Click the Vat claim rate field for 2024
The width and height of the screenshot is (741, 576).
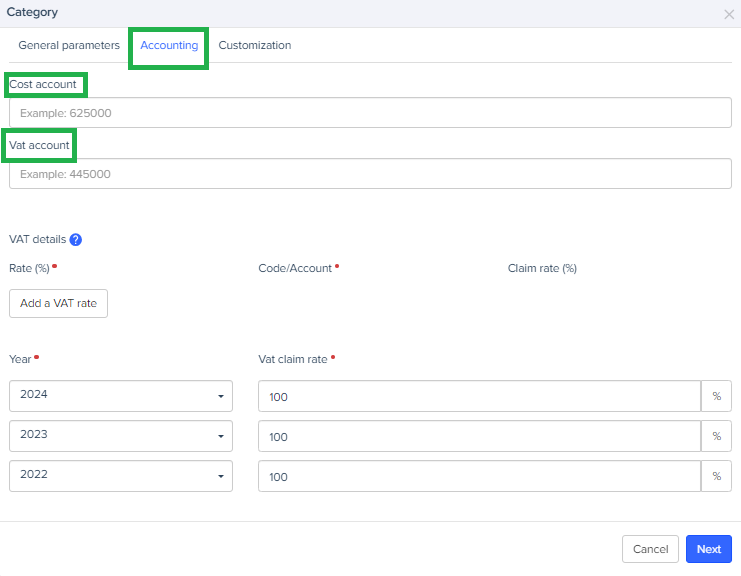479,397
